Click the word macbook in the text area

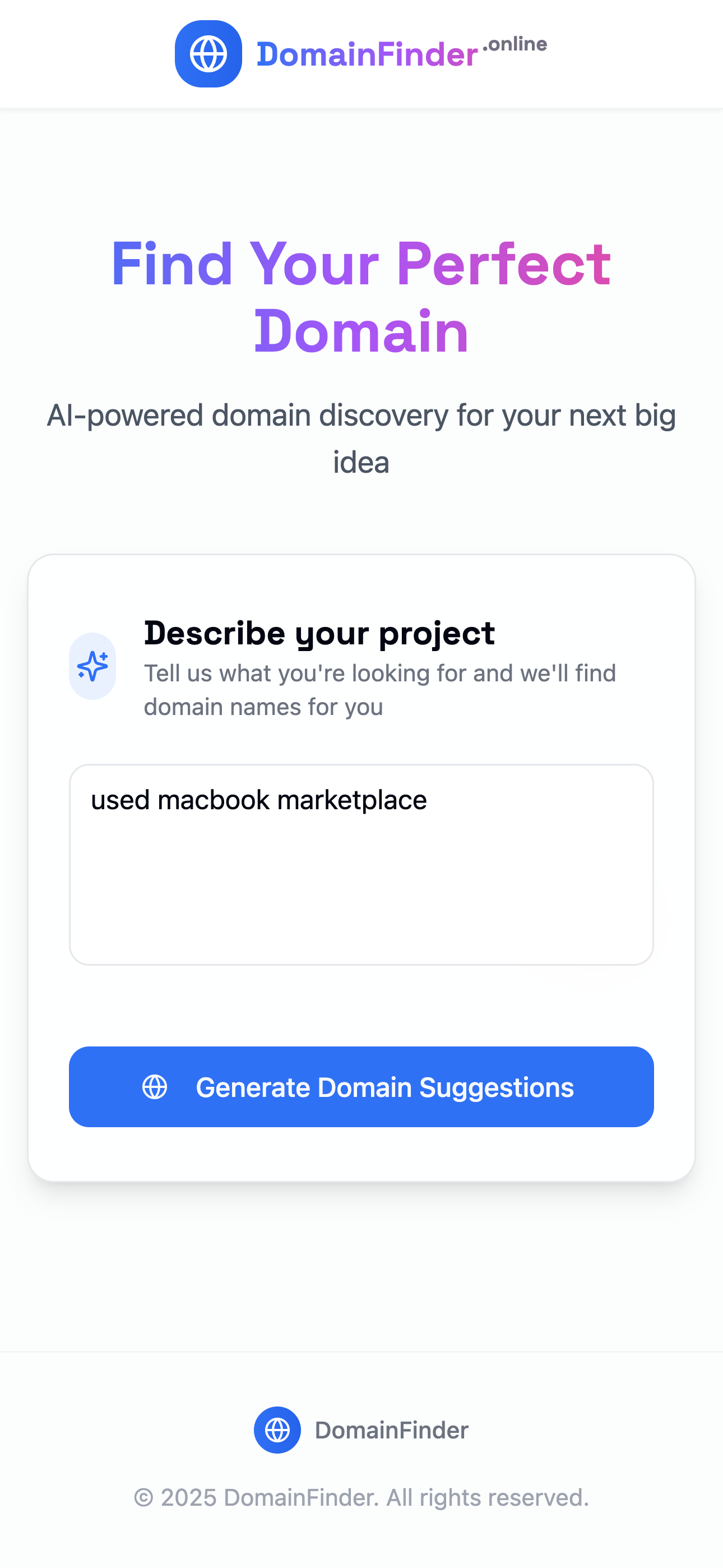tap(213, 800)
